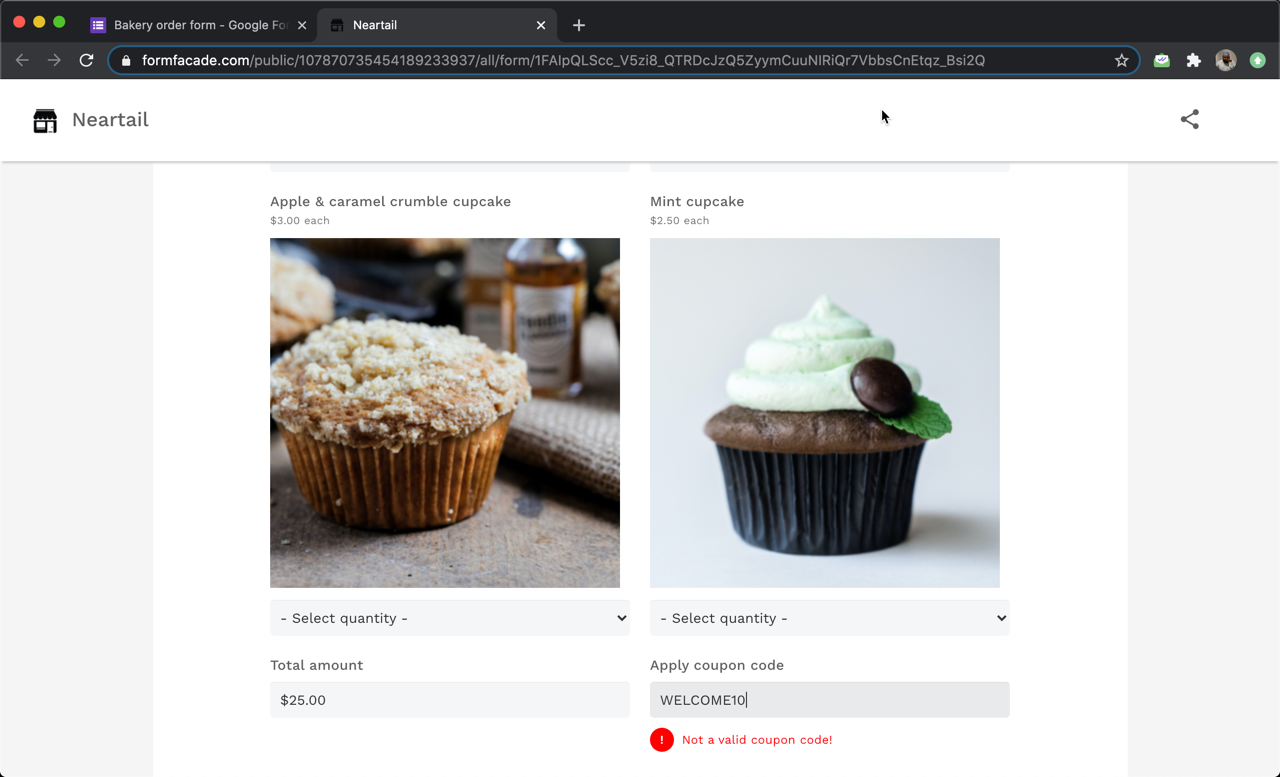Image resolution: width=1280 pixels, height=777 pixels.
Task: Click the Neartail store logo icon
Action: pos(45,120)
